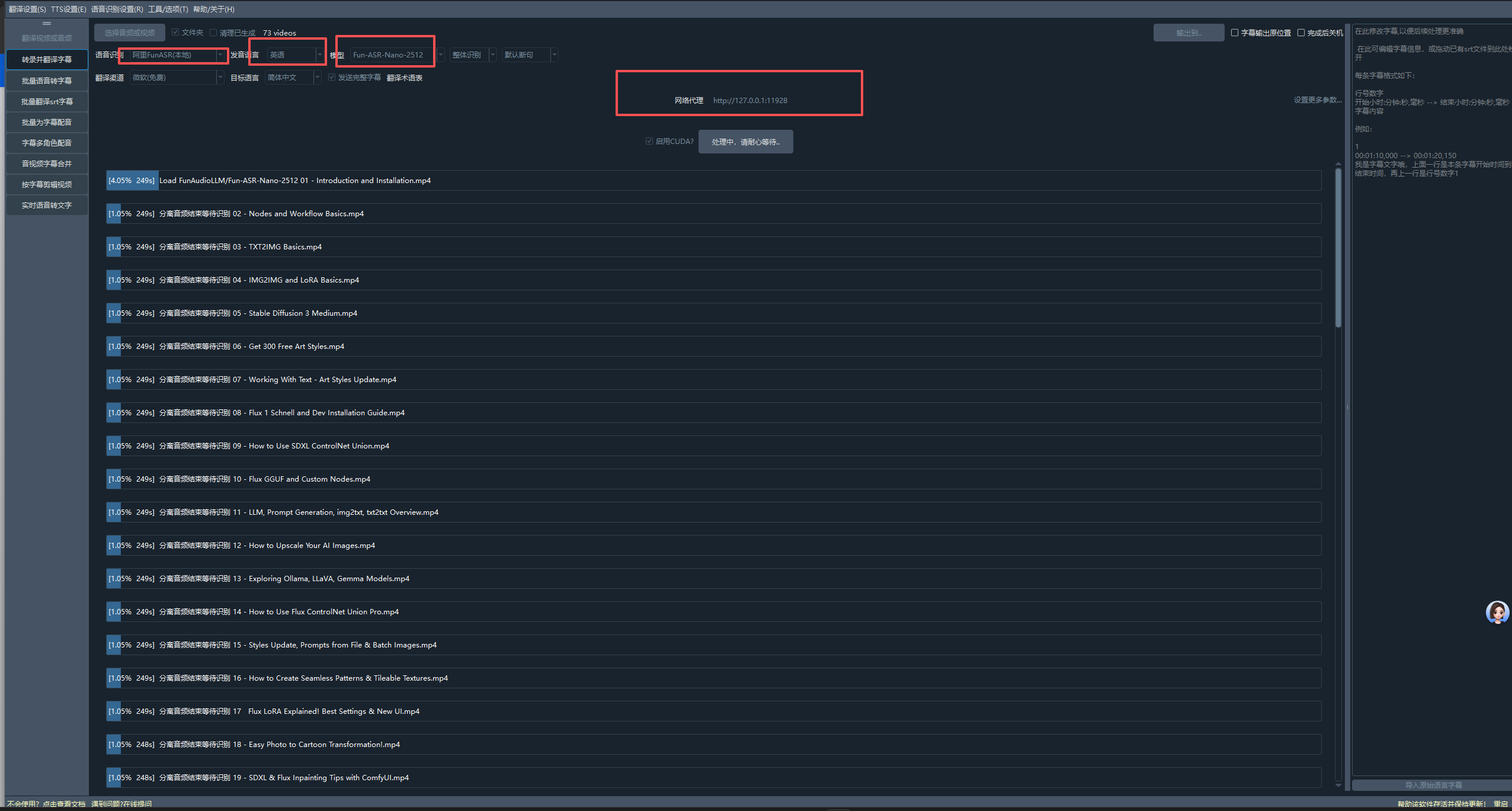Image resolution: width=1512 pixels, height=811 pixels.
Task: Select the 实时语音转文字 sidebar tab
Action: point(47,205)
